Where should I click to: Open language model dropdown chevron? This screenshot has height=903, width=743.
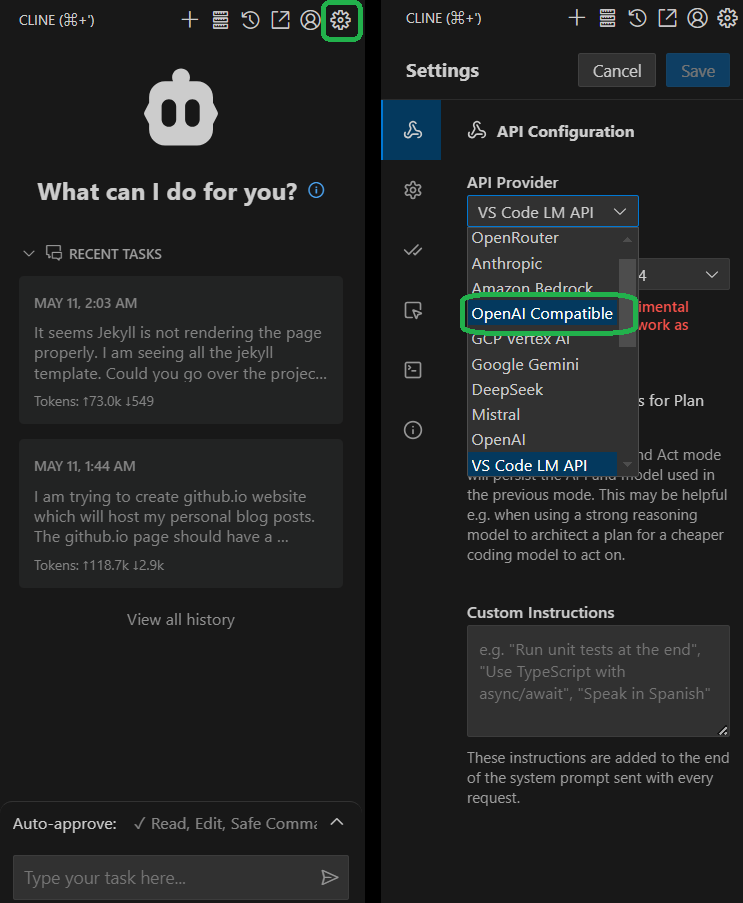coord(712,275)
